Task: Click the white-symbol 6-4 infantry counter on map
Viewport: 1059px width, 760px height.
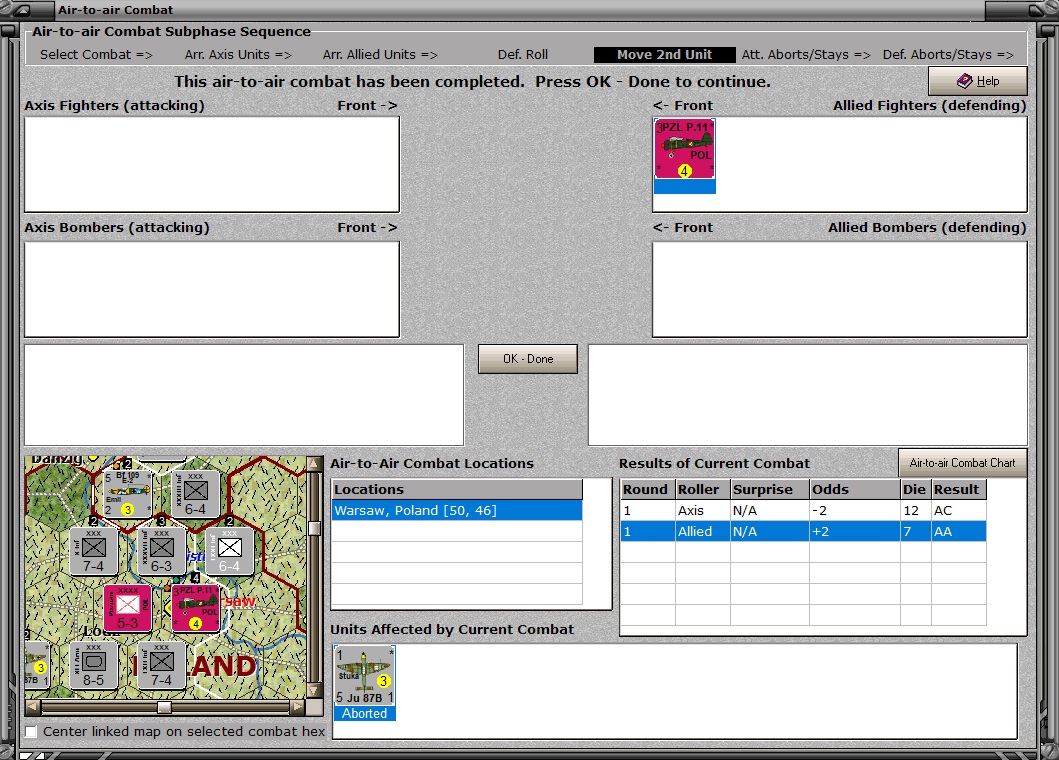Action: pyautogui.click(x=230, y=551)
